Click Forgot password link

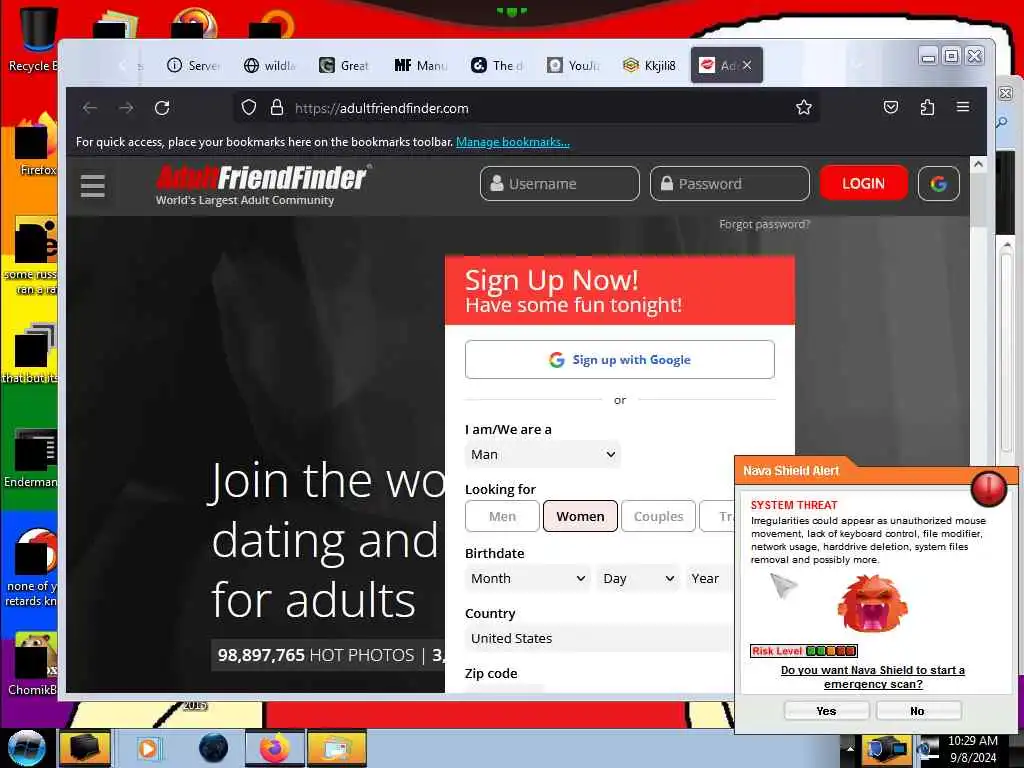click(x=764, y=224)
